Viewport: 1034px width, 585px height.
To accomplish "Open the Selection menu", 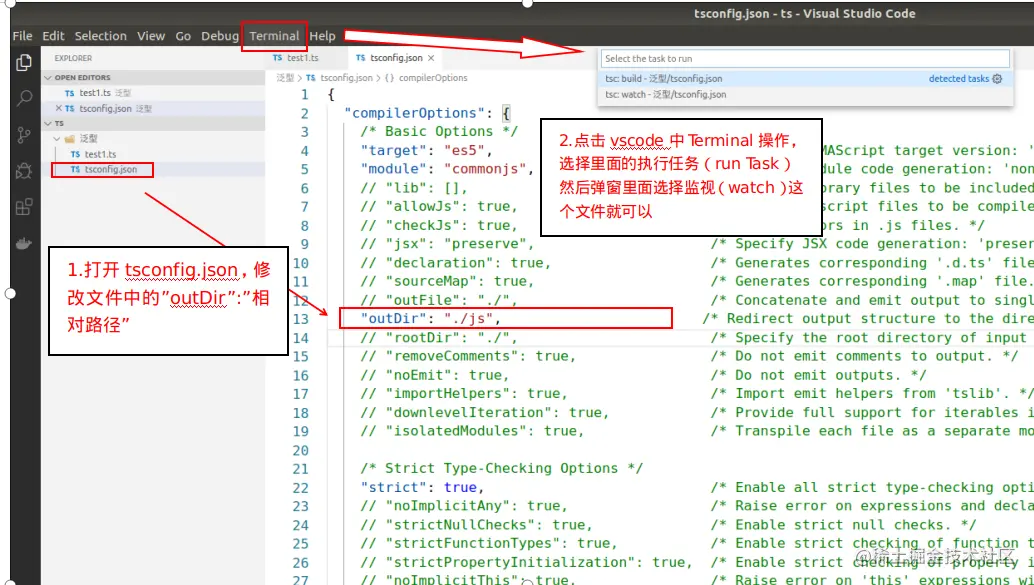I will pos(100,36).
